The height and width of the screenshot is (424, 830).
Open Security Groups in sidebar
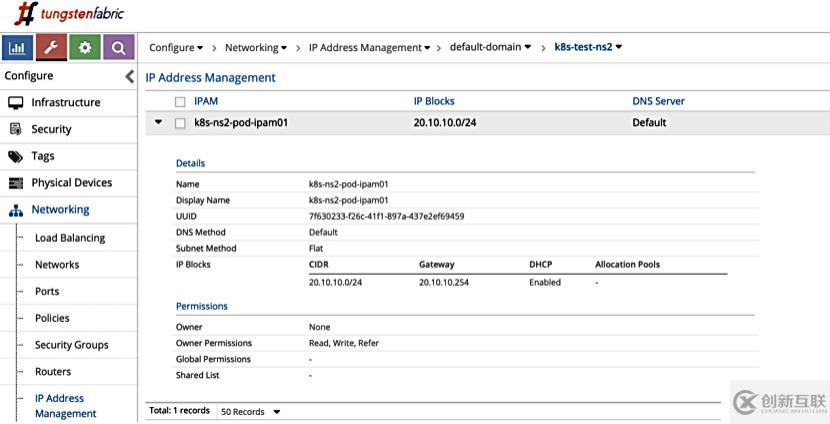tap(71, 345)
